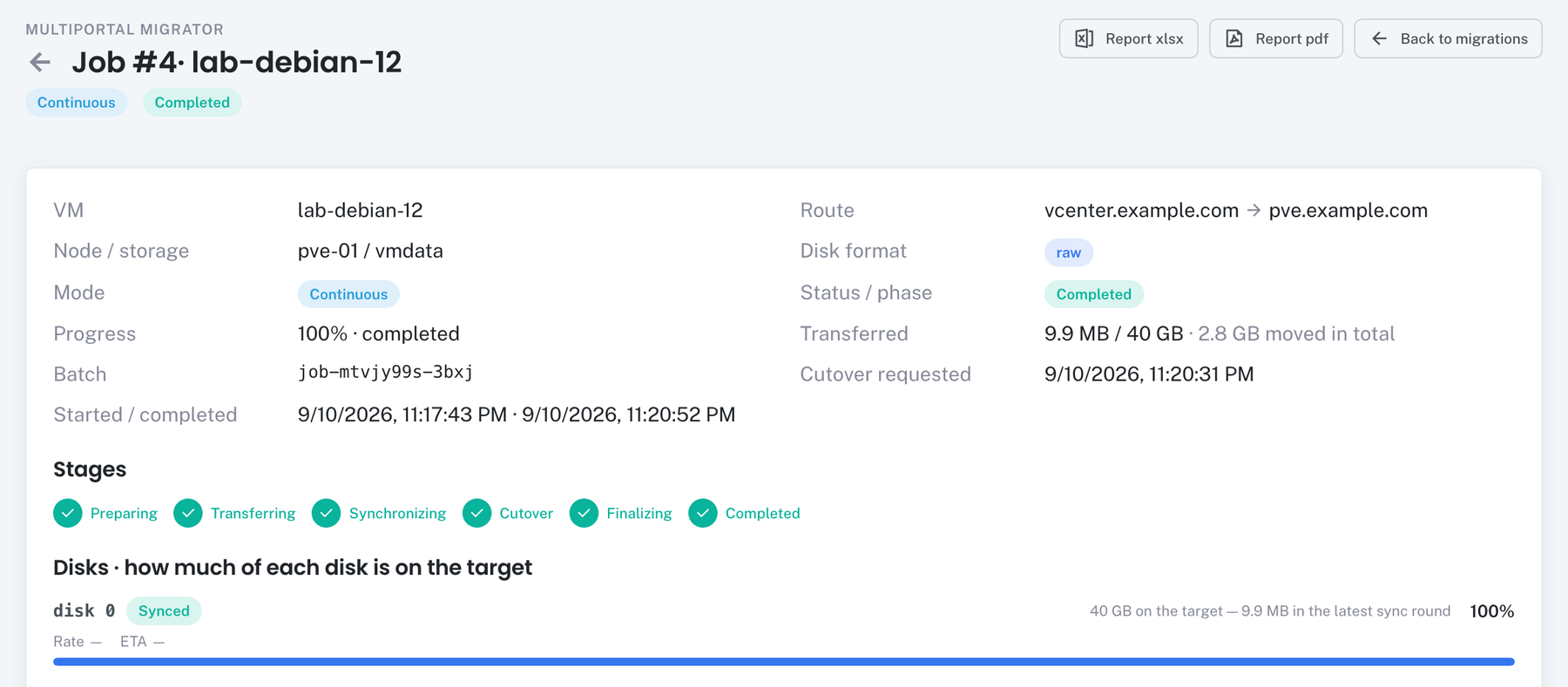Click the Excel icon in Report xlsx
This screenshot has width=1568, height=687.
(1084, 38)
